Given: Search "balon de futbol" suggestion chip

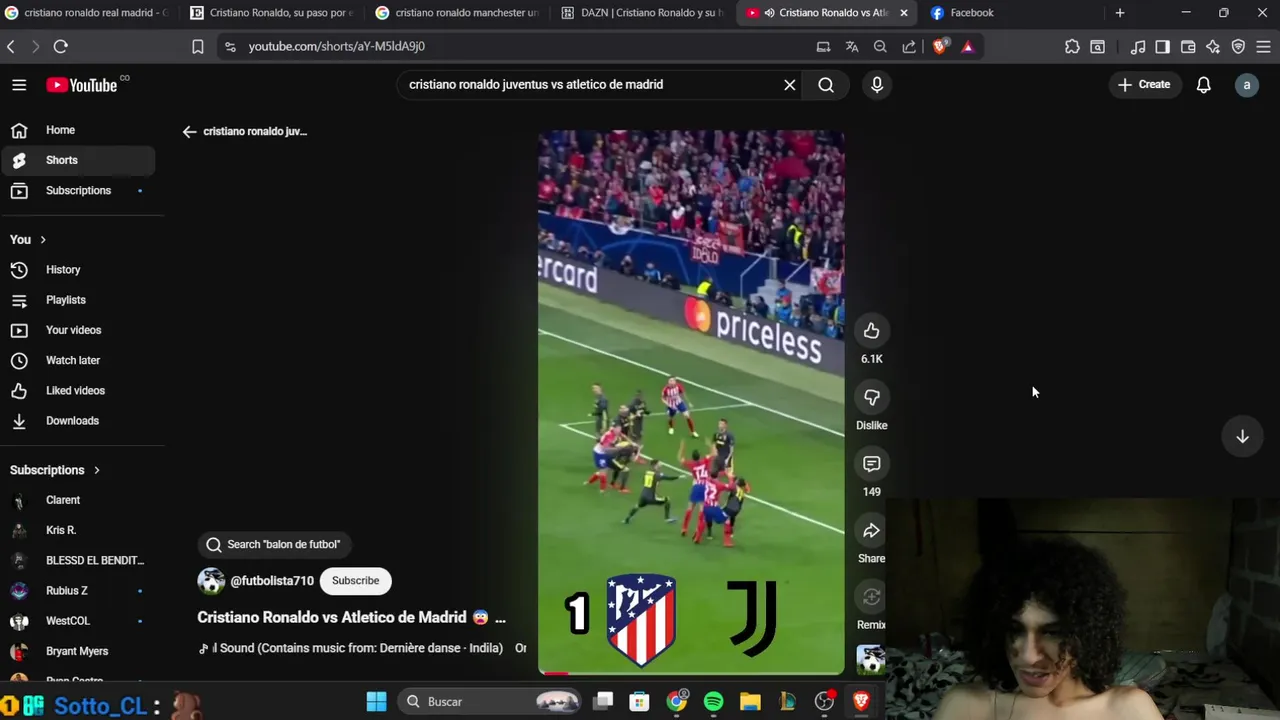Looking at the screenshot, I should (274, 544).
